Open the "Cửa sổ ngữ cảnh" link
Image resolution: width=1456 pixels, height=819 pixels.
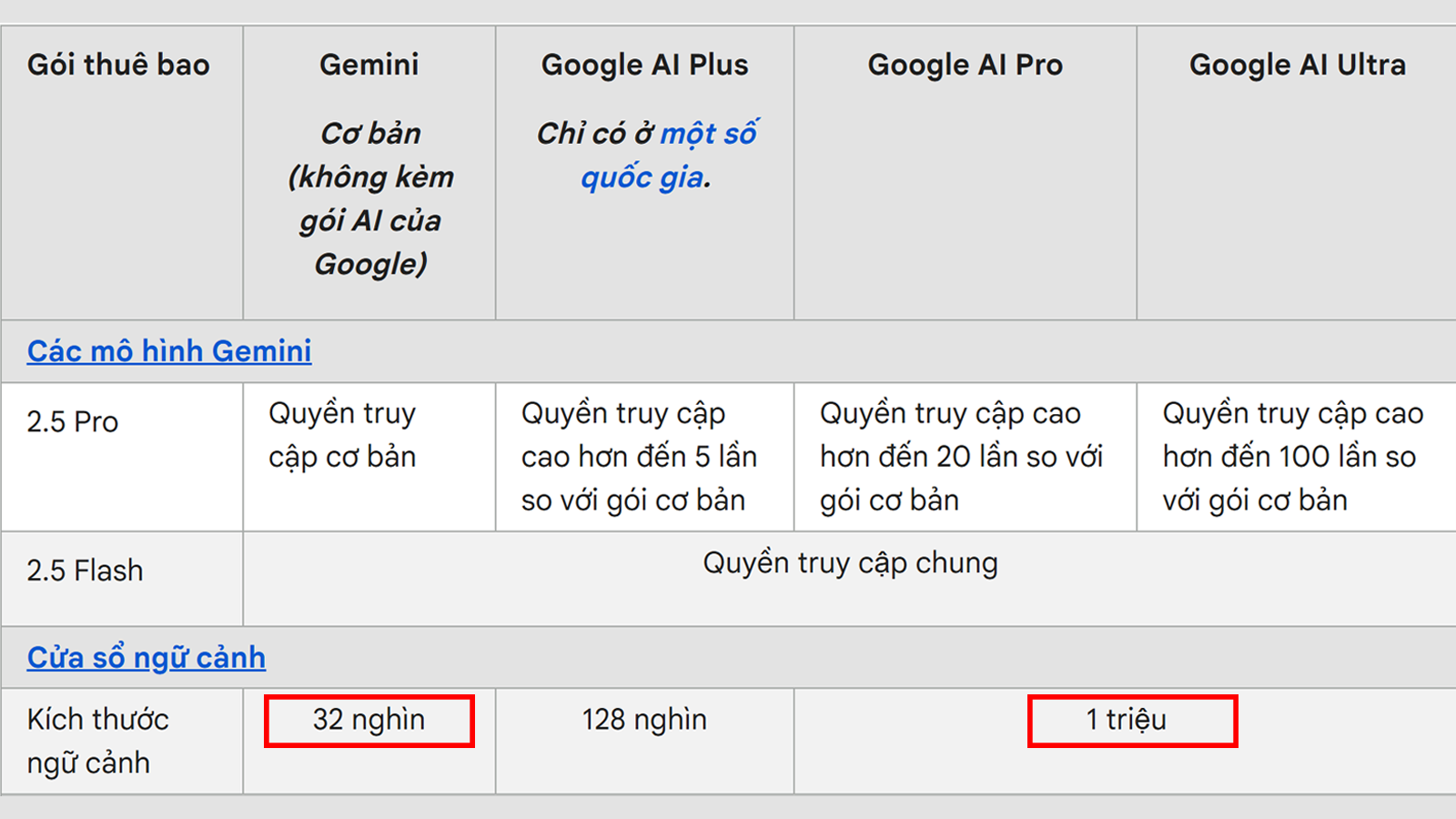point(147,658)
